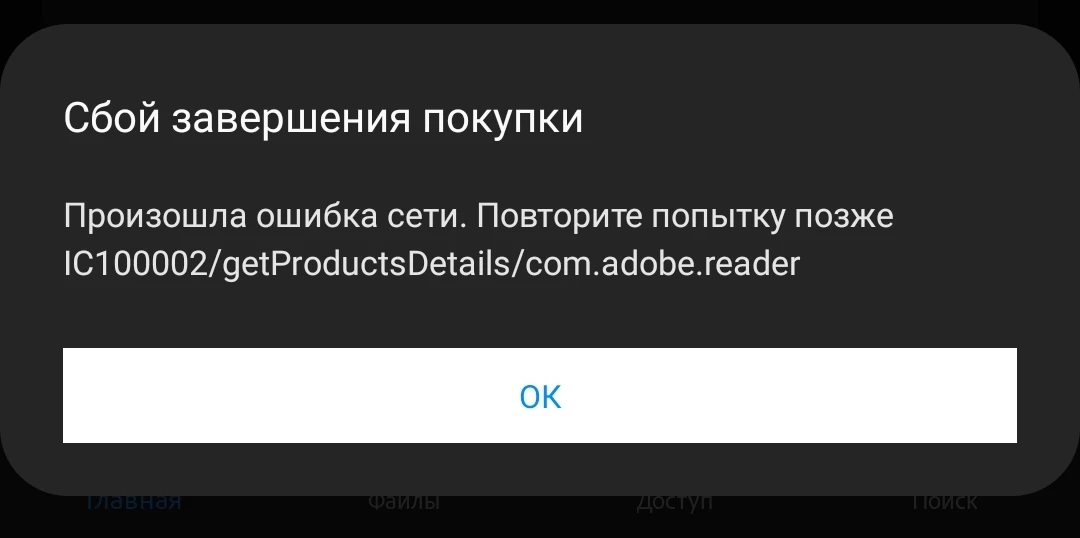Screen dimensions: 1080x538
Task: Click the word 'покупки' in the title
Action: (x=503, y=120)
